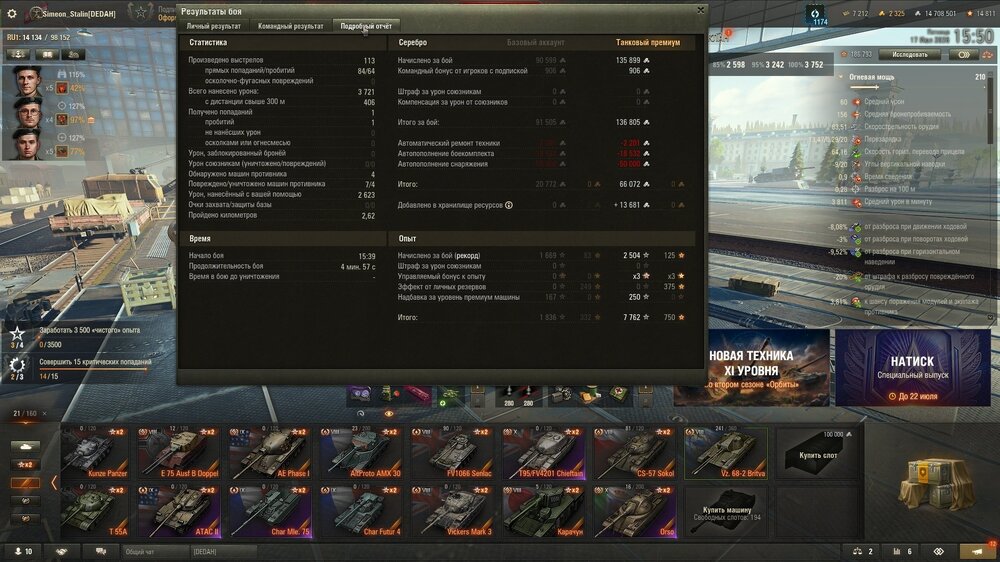1000x562 pixels.
Task: Open the star mission 3/4 icon
Action: point(17,334)
